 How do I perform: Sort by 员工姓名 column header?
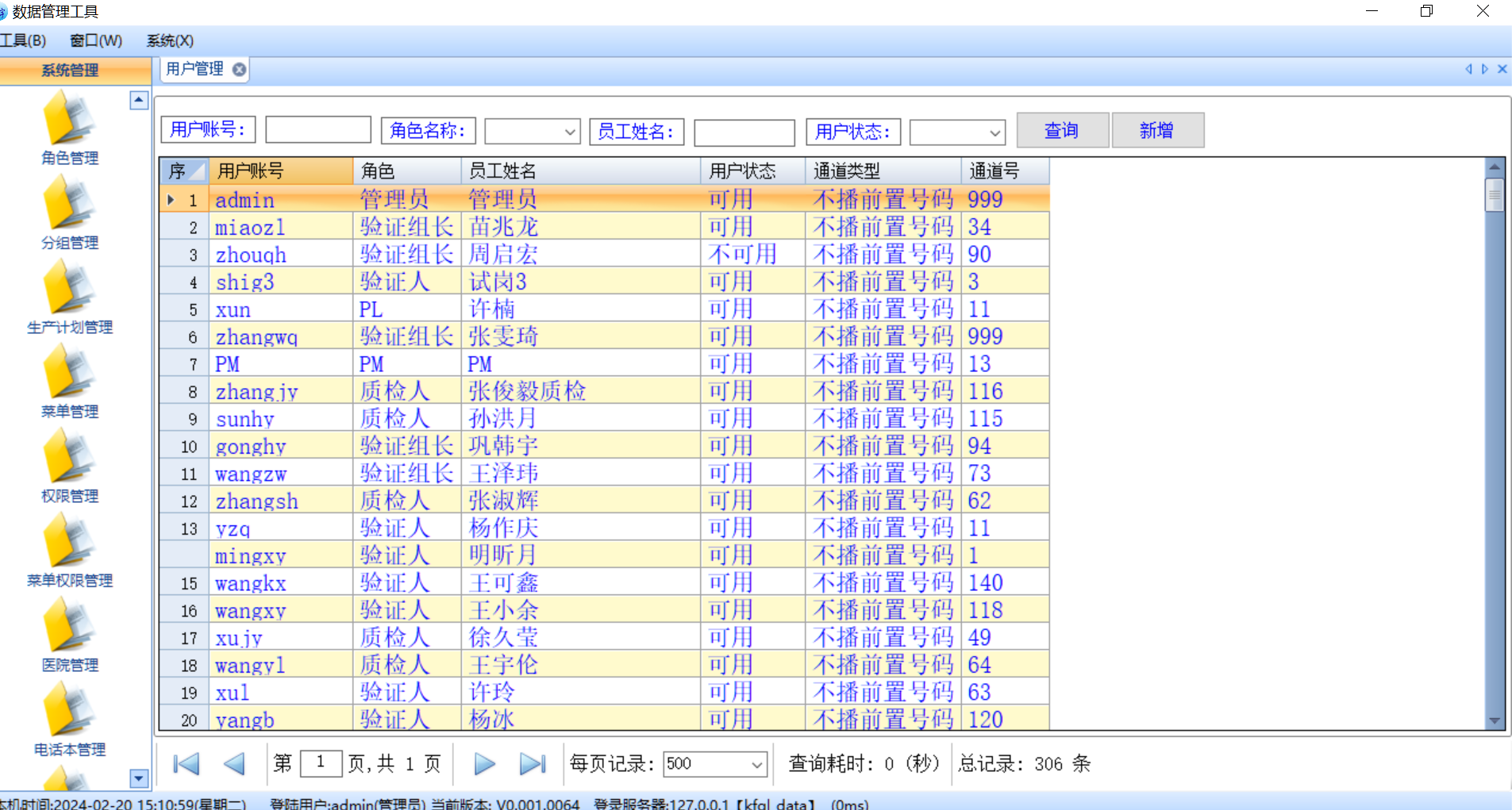(x=580, y=171)
